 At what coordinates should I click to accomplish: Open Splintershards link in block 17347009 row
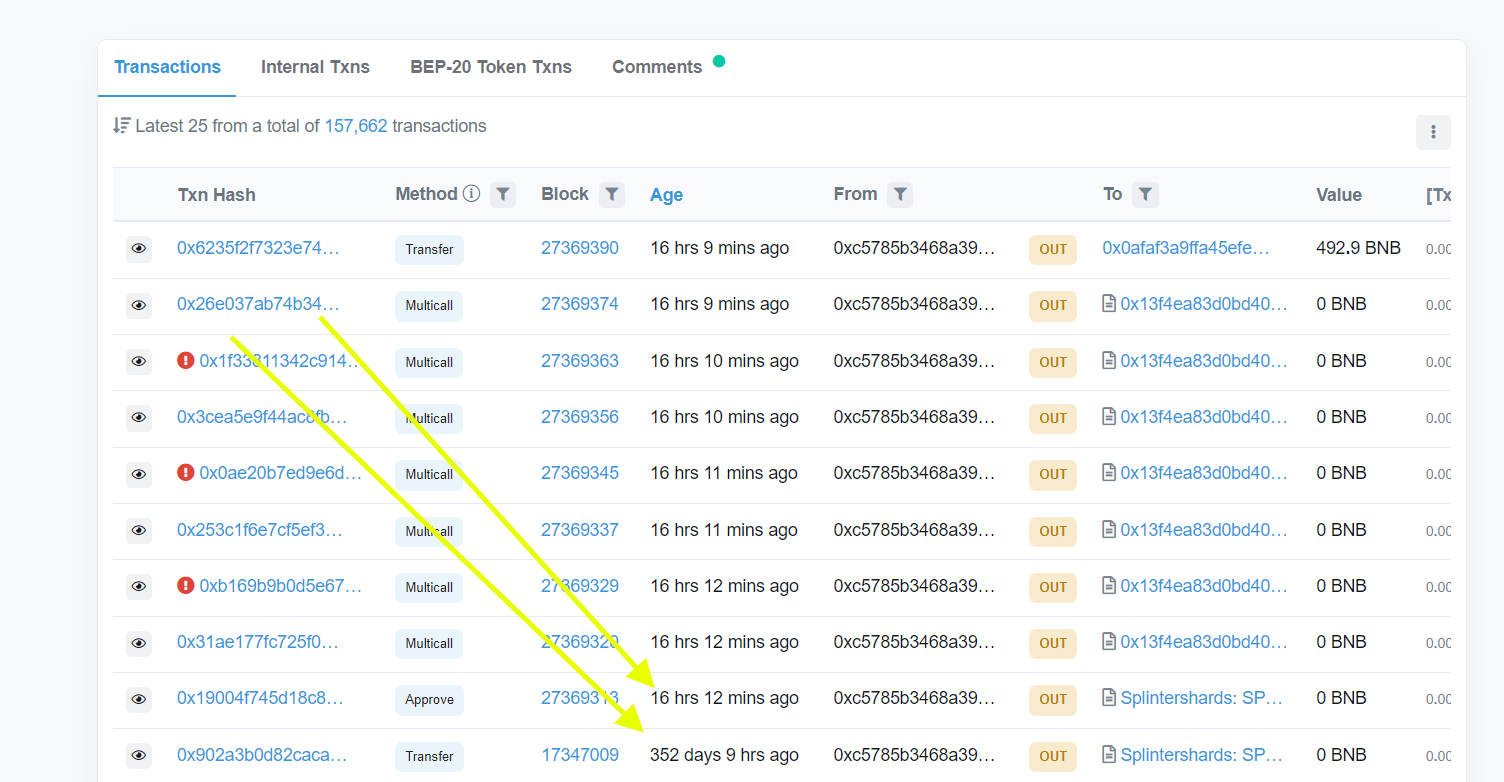tap(1202, 755)
